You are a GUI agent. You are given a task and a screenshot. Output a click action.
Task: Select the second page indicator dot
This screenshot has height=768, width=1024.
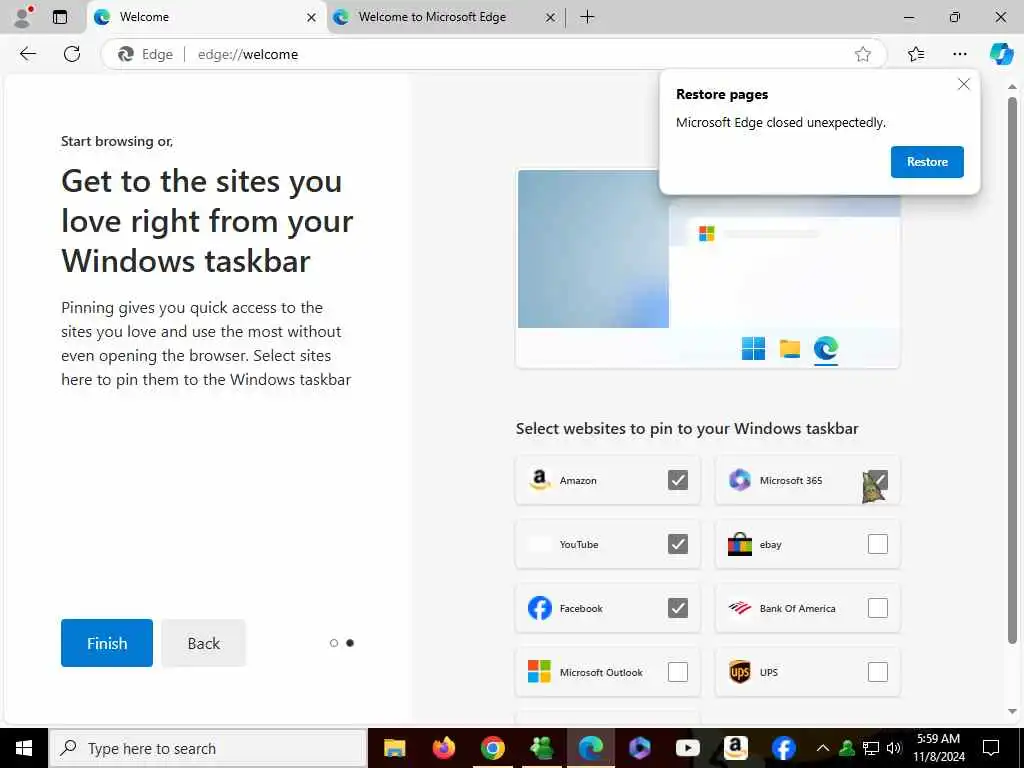350,643
